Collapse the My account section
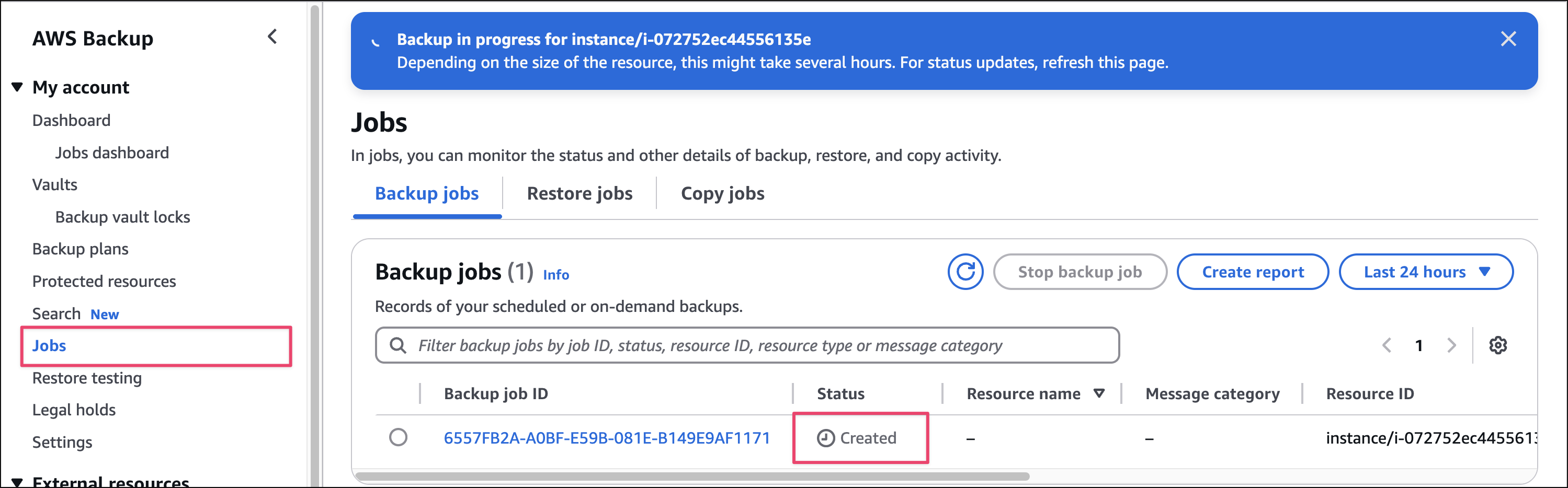Screen dimensions: 1568x488 tap(17, 87)
